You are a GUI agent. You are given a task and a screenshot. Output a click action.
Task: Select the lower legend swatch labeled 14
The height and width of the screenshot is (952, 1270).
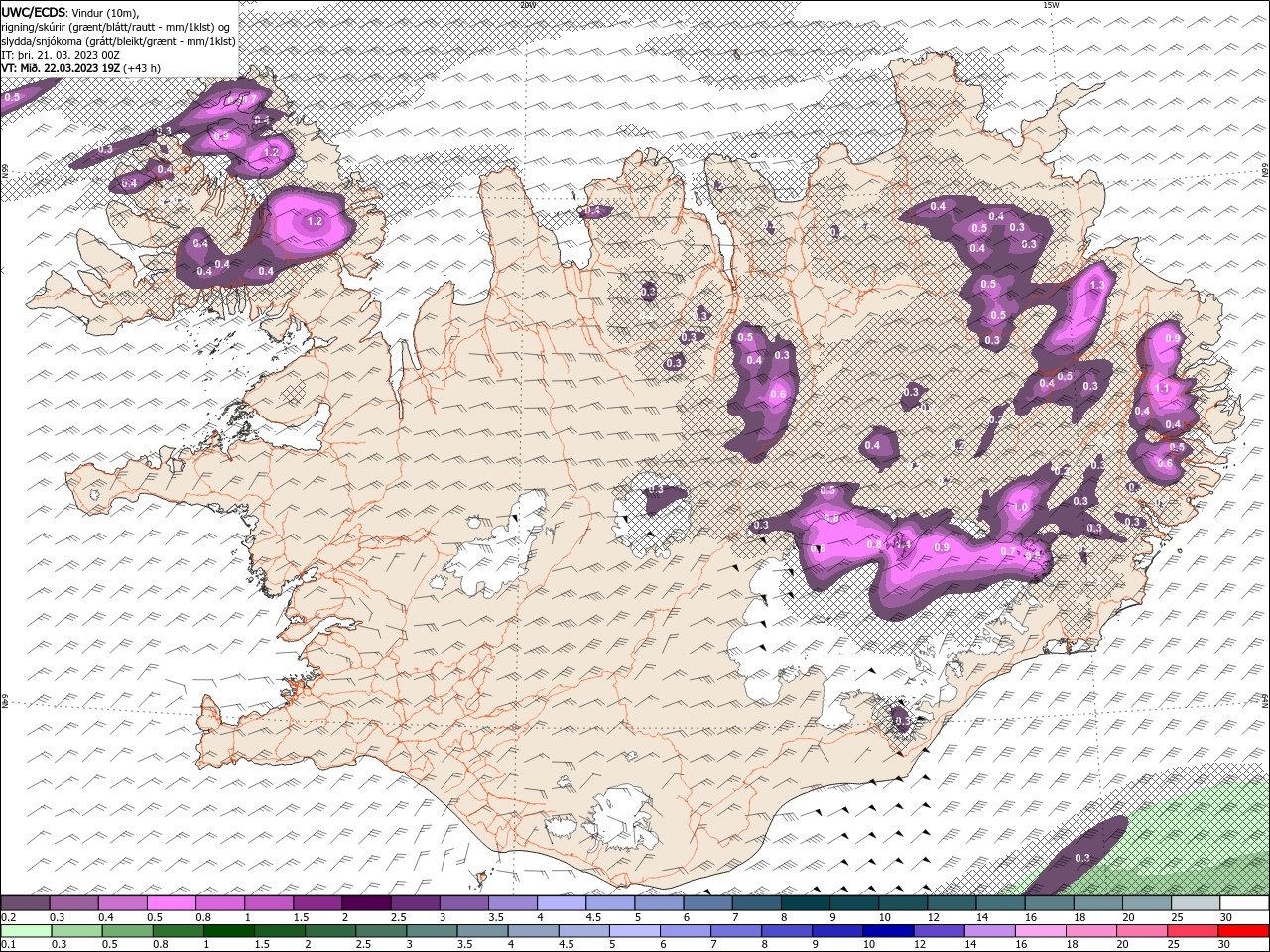pos(989,931)
